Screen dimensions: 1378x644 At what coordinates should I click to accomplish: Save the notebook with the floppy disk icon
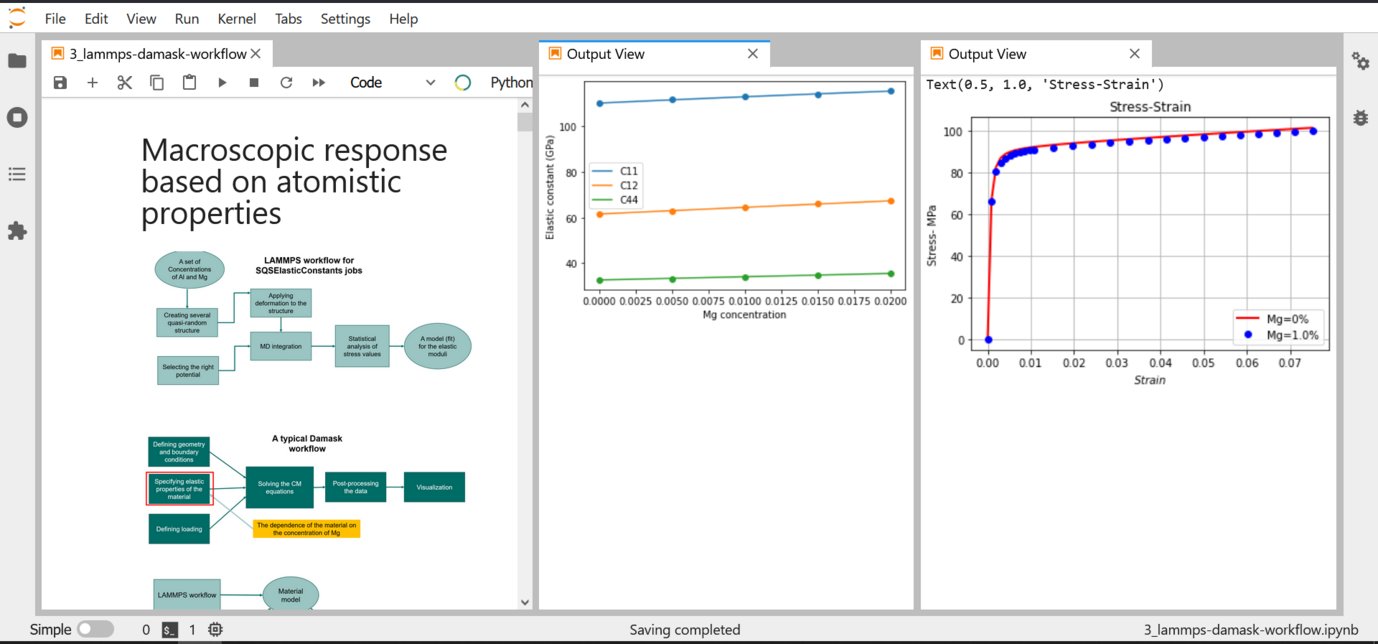click(60, 83)
